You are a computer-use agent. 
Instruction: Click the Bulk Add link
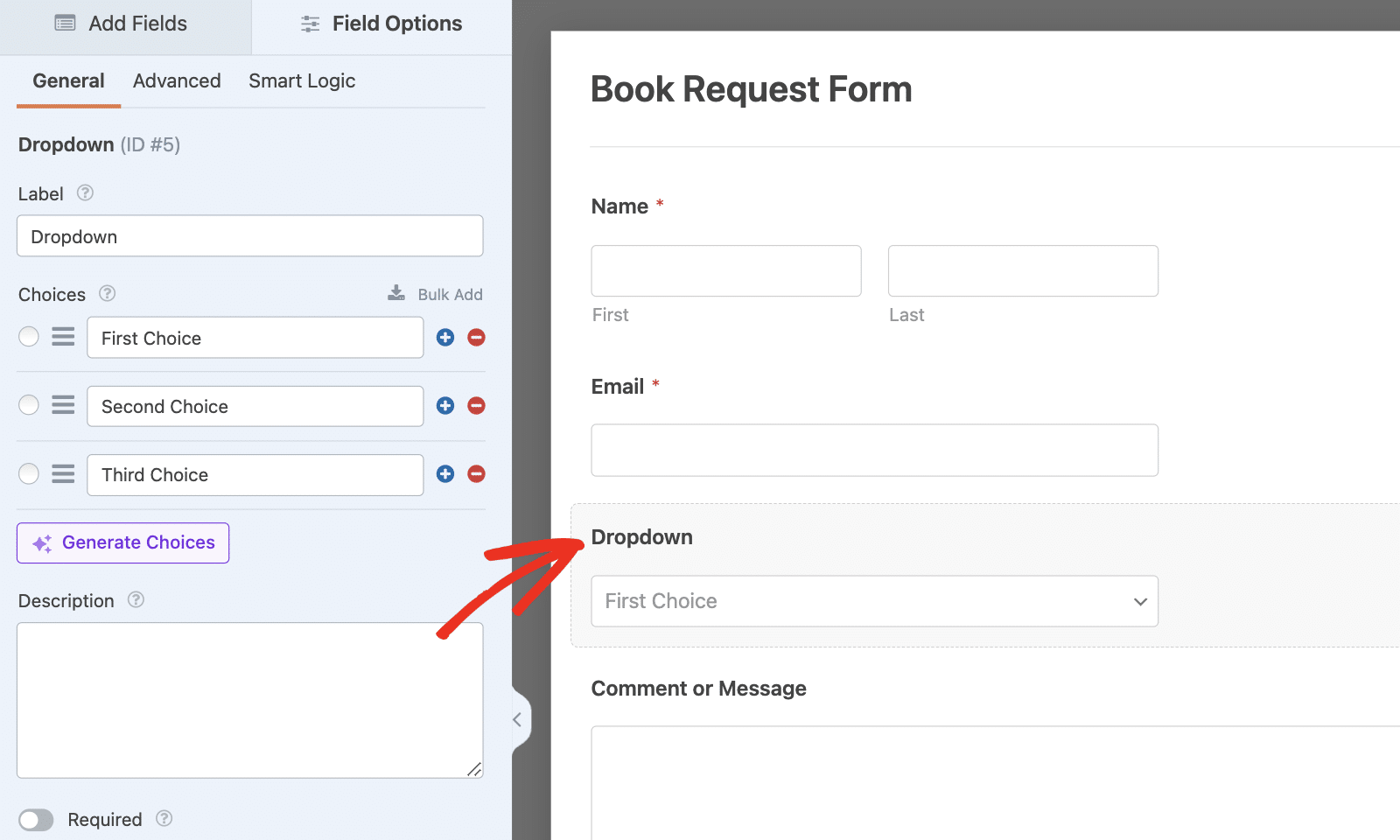(436, 294)
